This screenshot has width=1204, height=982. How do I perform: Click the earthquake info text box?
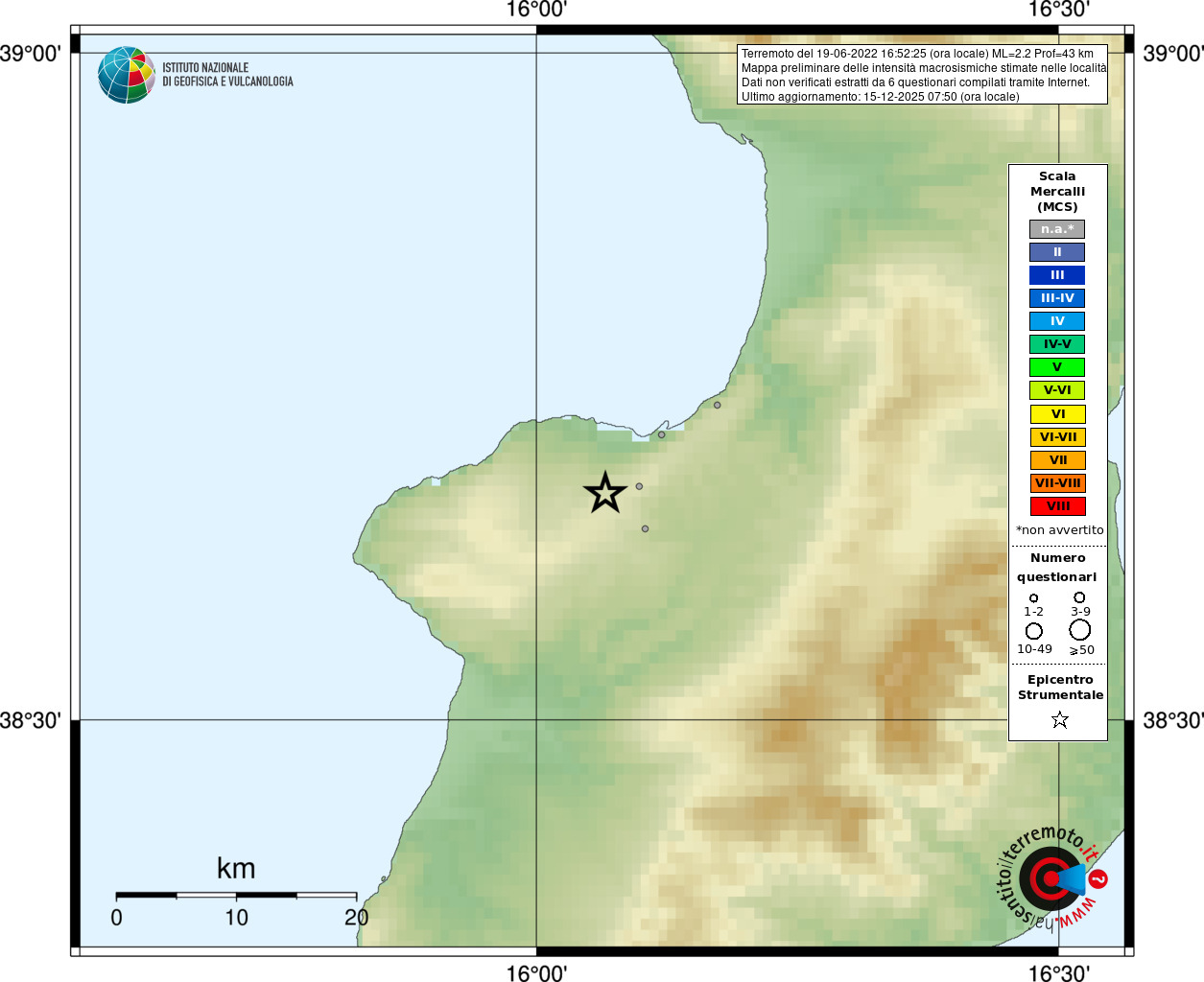[x=922, y=75]
